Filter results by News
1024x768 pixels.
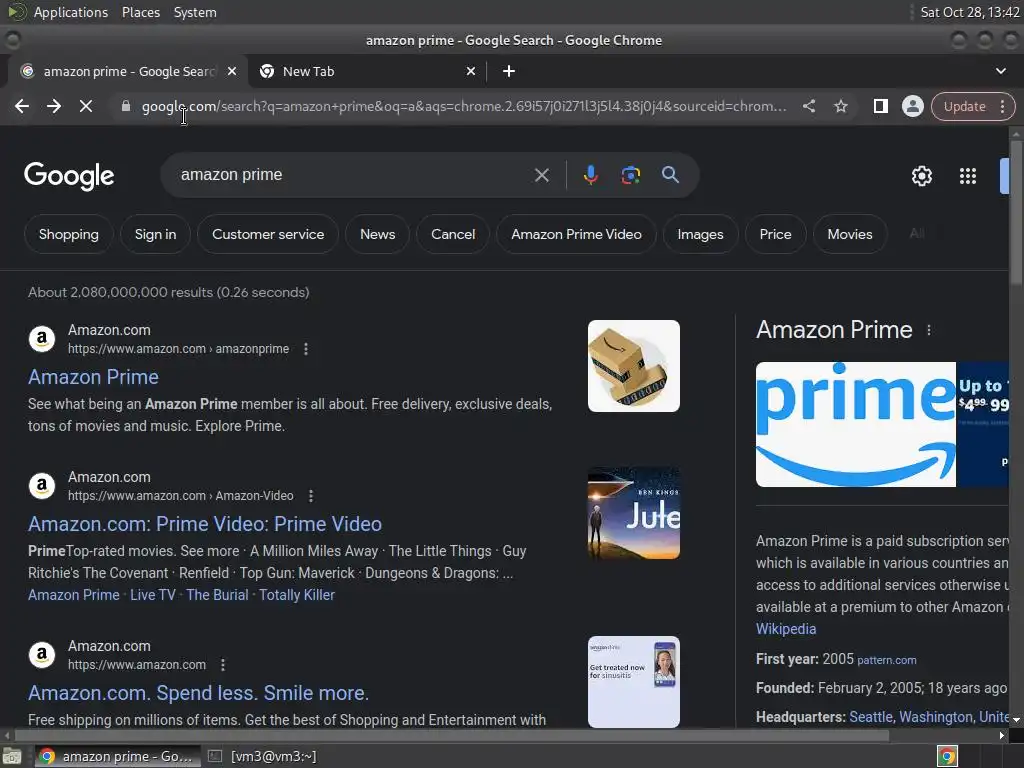point(377,234)
